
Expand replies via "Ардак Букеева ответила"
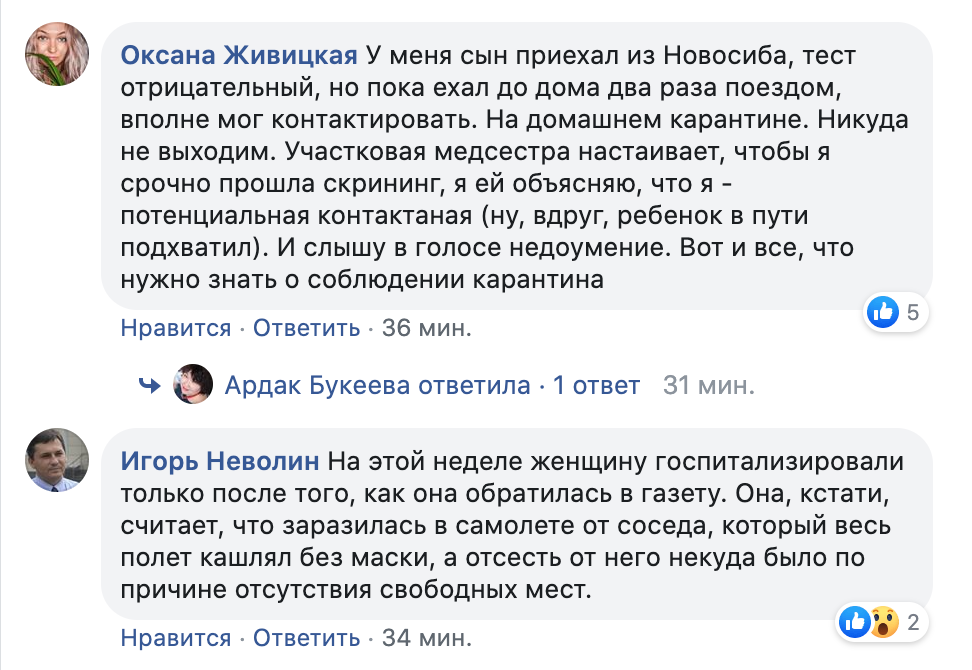coord(377,385)
